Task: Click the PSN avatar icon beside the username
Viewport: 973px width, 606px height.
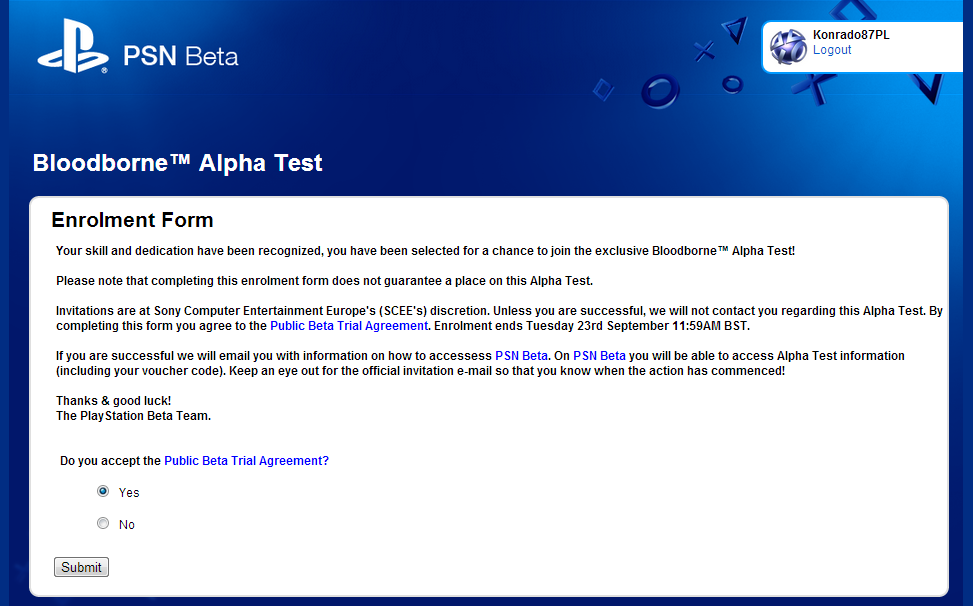Action: [x=788, y=46]
